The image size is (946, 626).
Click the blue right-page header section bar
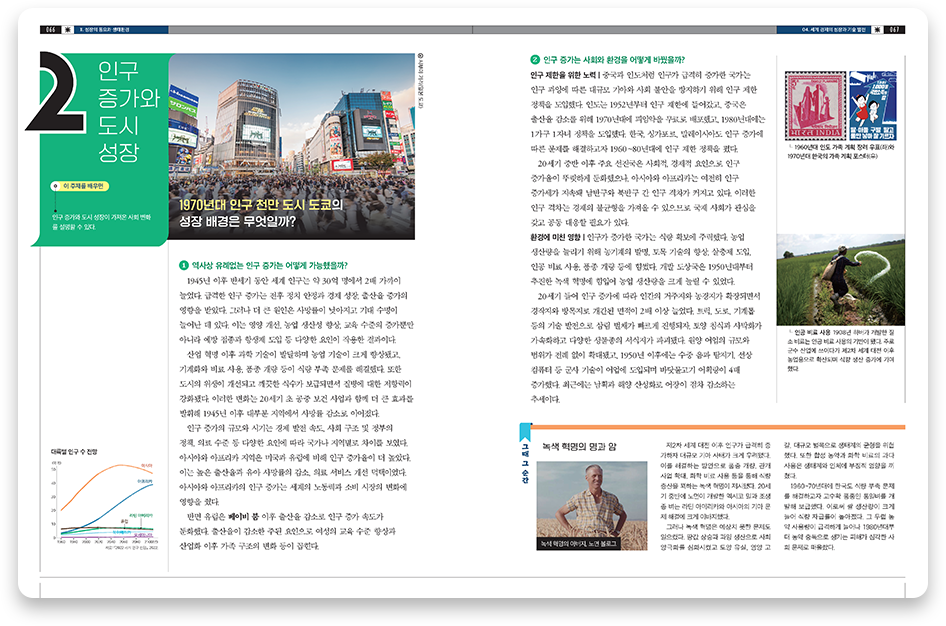(824, 30)
